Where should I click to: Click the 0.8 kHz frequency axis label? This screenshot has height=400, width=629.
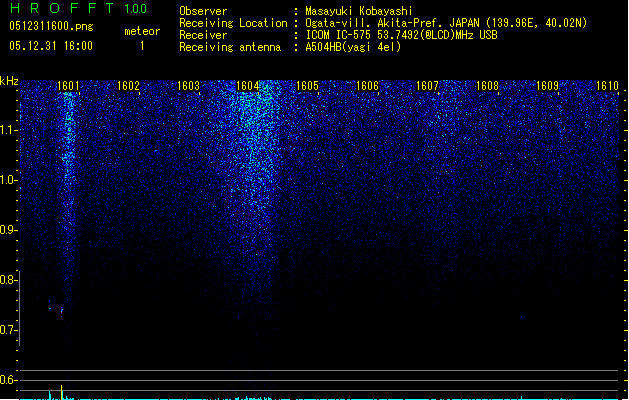(8, 280)
